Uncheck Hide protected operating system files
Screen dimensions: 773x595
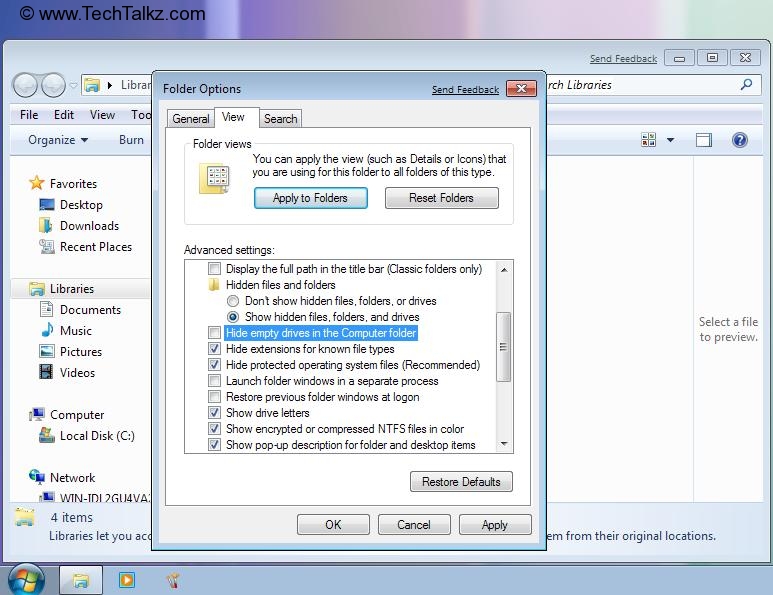(x=214, y=365)
